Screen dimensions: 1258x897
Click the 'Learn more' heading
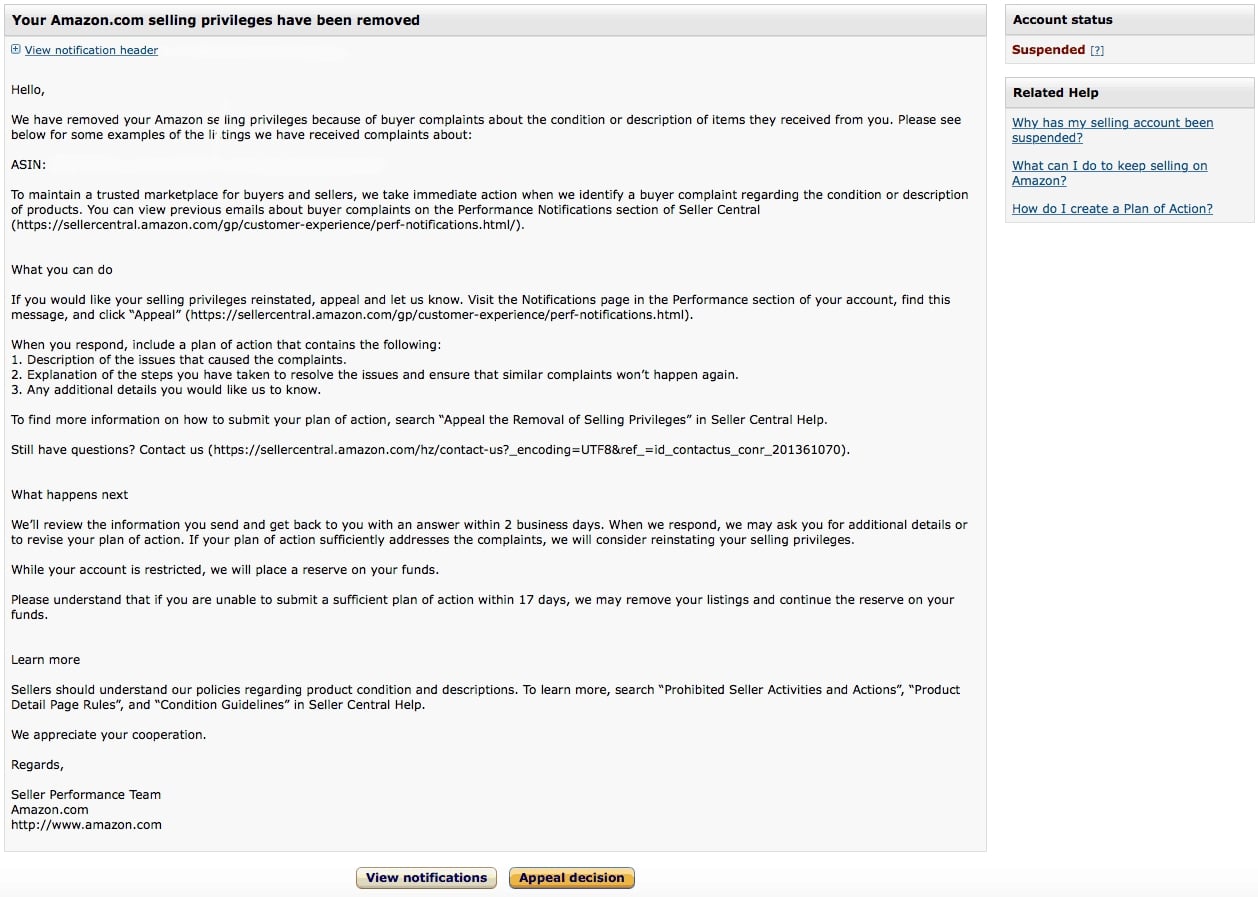click(45, 660)
